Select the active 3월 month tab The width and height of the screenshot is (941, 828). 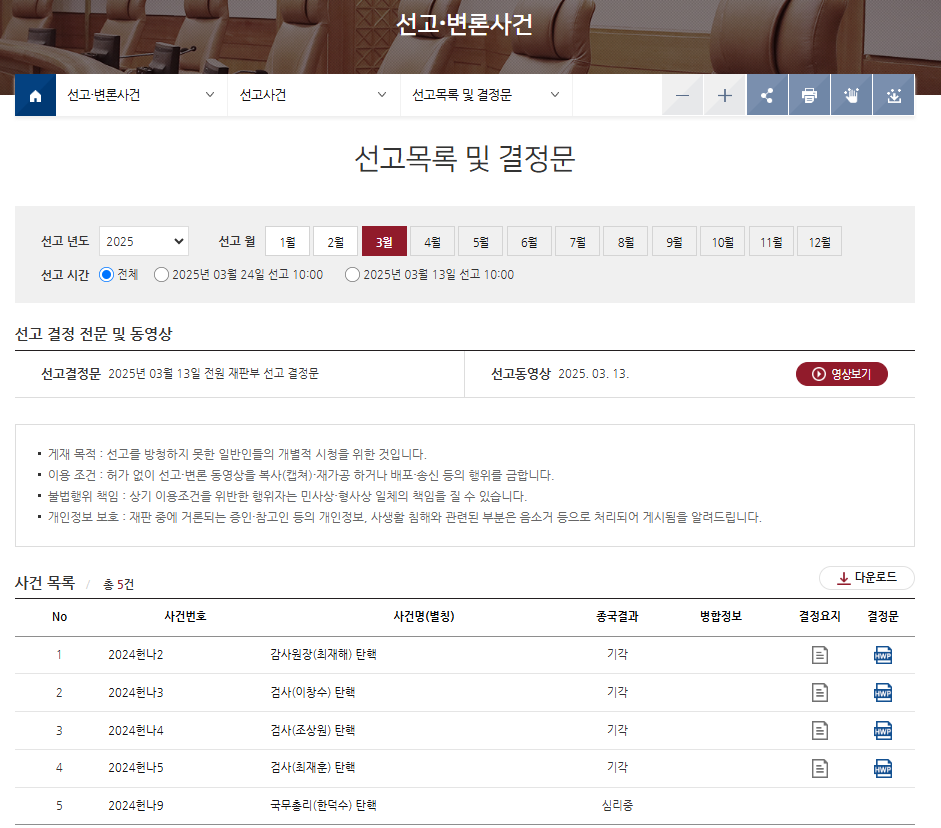tap(384, 241)
